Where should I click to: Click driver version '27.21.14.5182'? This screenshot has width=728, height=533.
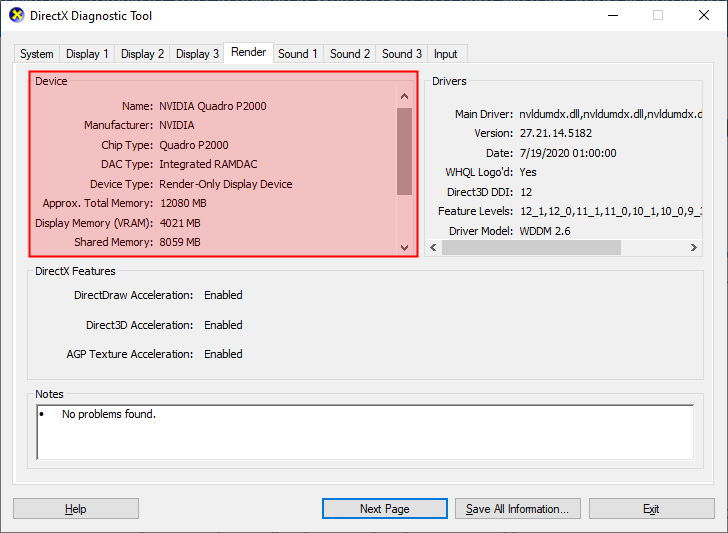coord(556,134)
